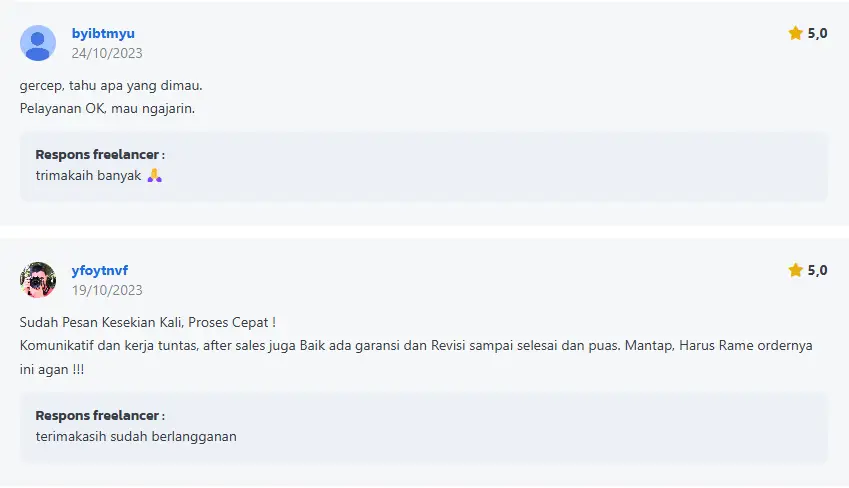Screen dimensions: 849x488
Task: Click second 'Respons freelancer :' heading
Action: [x=100, y=415]
